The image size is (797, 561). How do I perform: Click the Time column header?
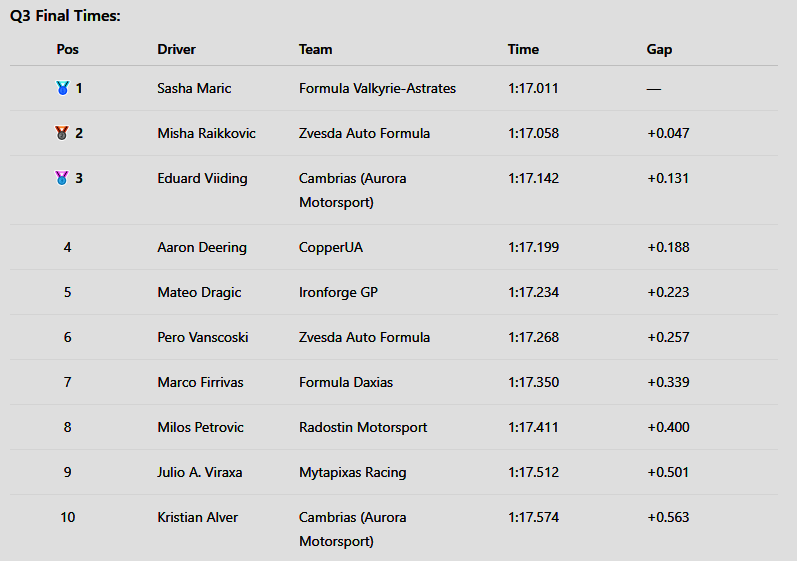(x=523, y=49)
